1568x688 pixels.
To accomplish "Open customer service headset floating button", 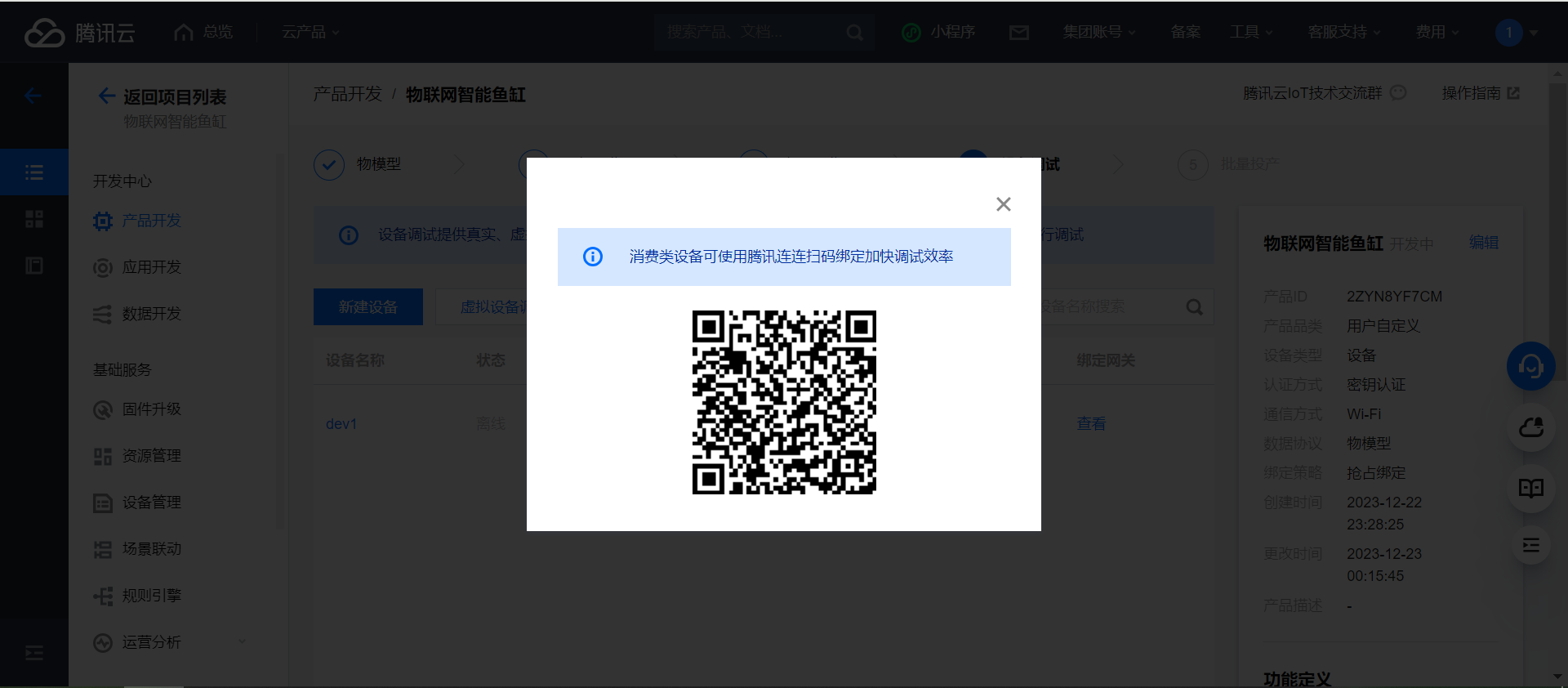I will 1531,366.
